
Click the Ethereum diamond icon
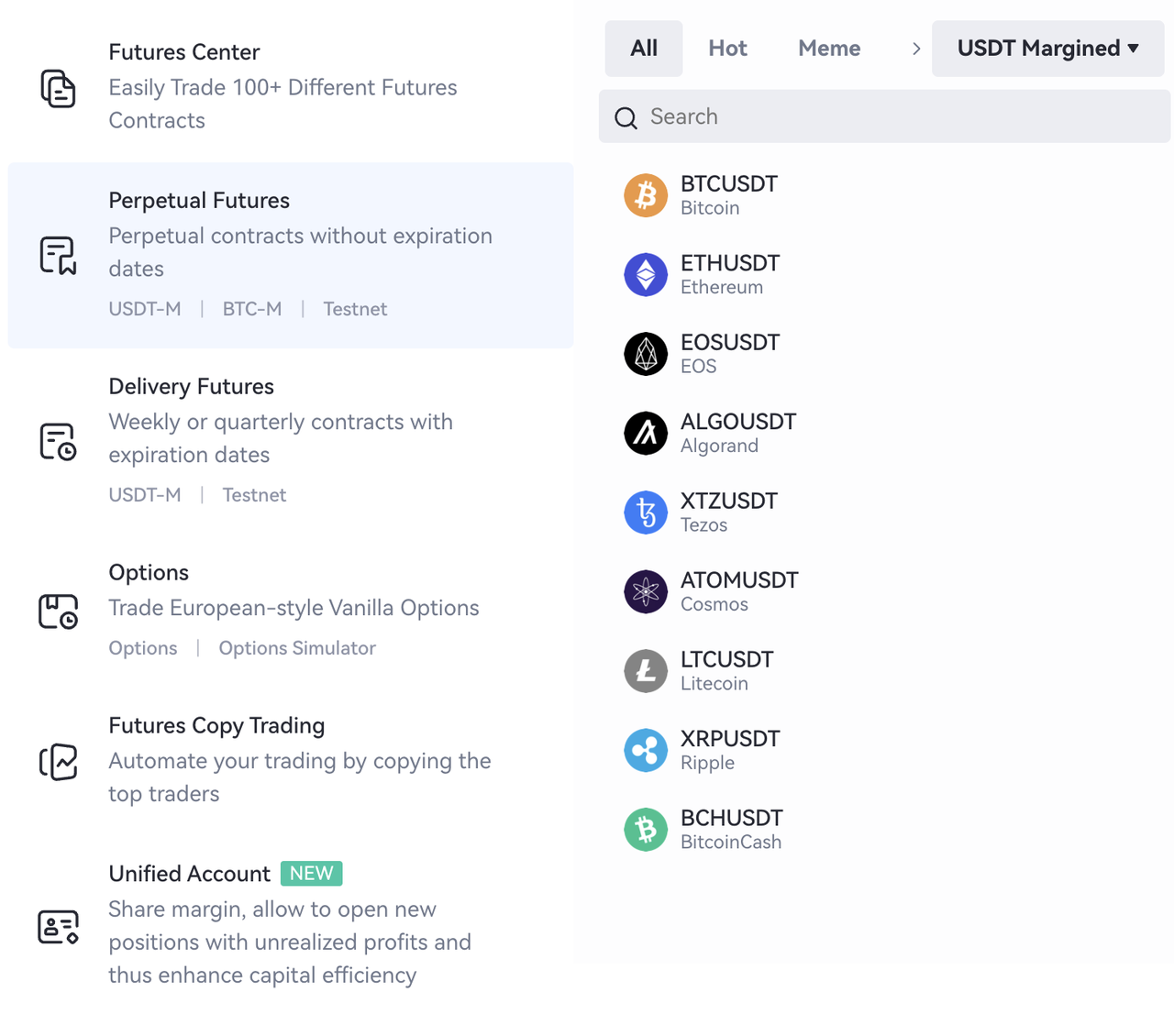(x=646, y=274)
